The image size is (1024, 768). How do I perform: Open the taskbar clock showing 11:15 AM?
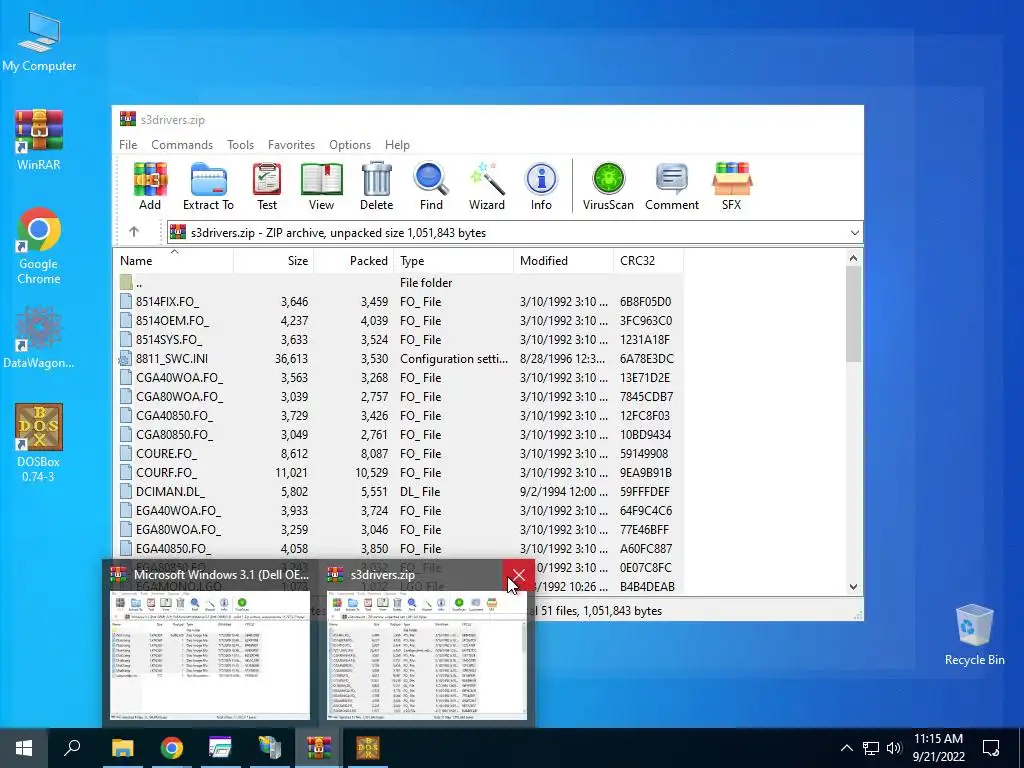point(938,748)
